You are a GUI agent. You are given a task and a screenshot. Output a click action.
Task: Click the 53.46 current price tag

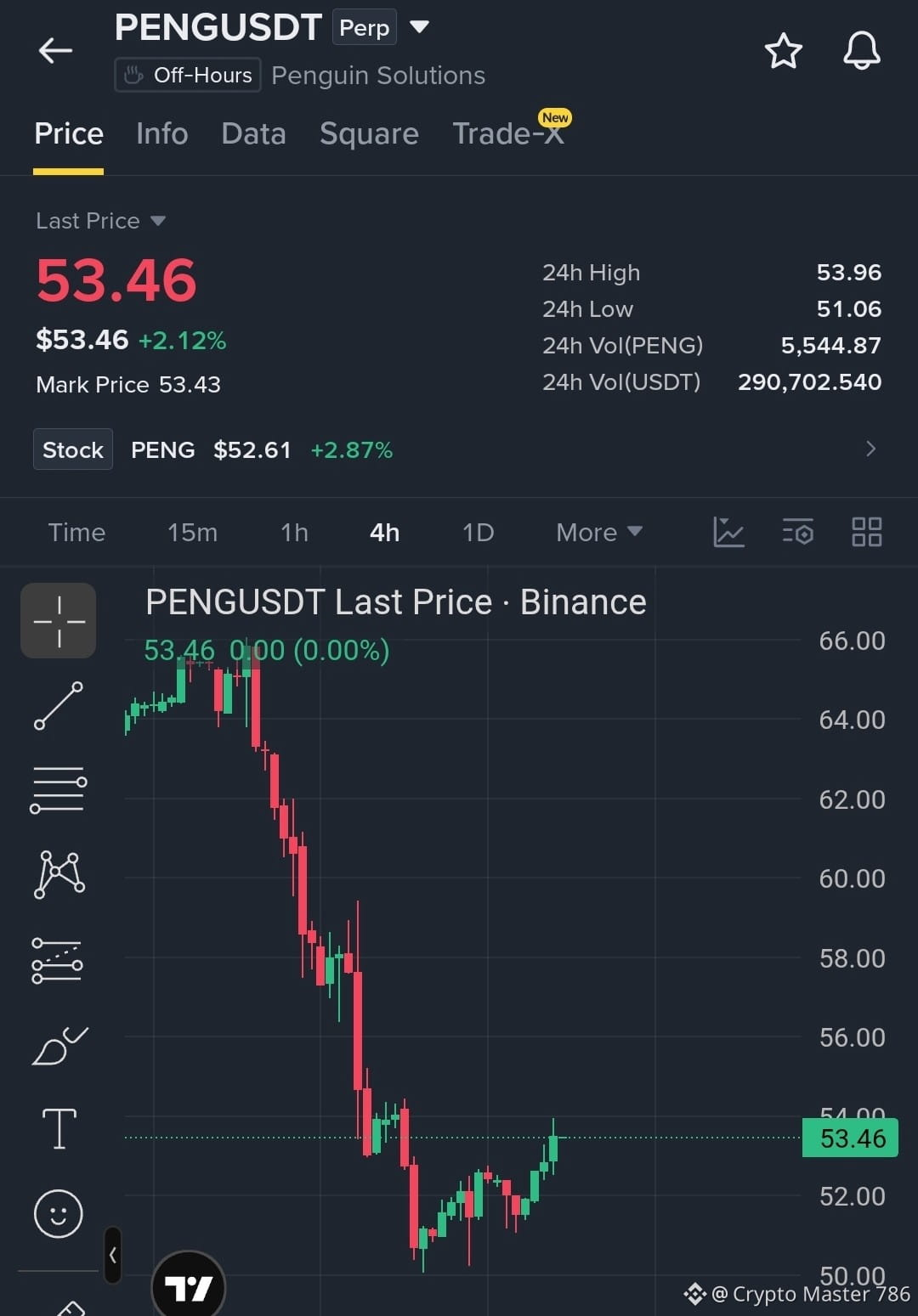pos(851,1138)
